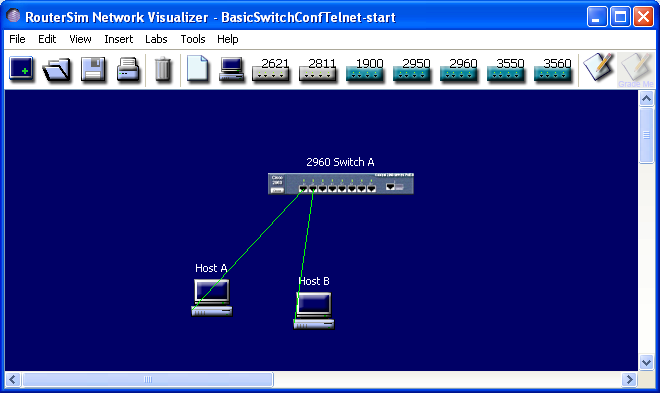Minimize the RouterSim window
Image resolution: width=660 pixels, height=393 pixels.
click(597, 17)
